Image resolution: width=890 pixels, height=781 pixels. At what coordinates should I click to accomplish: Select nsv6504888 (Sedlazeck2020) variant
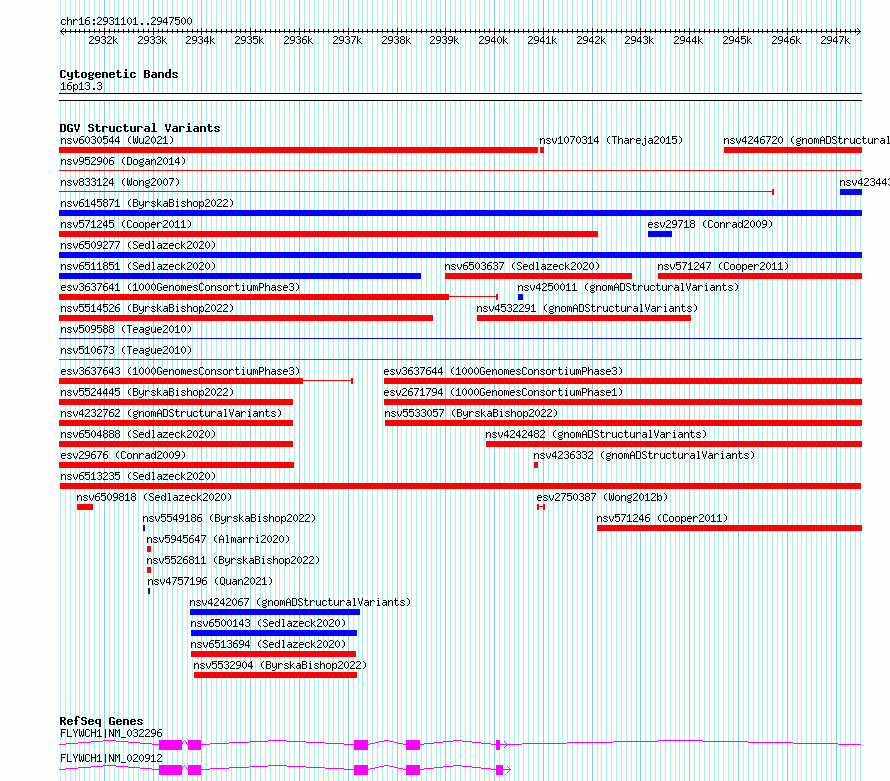138,434
